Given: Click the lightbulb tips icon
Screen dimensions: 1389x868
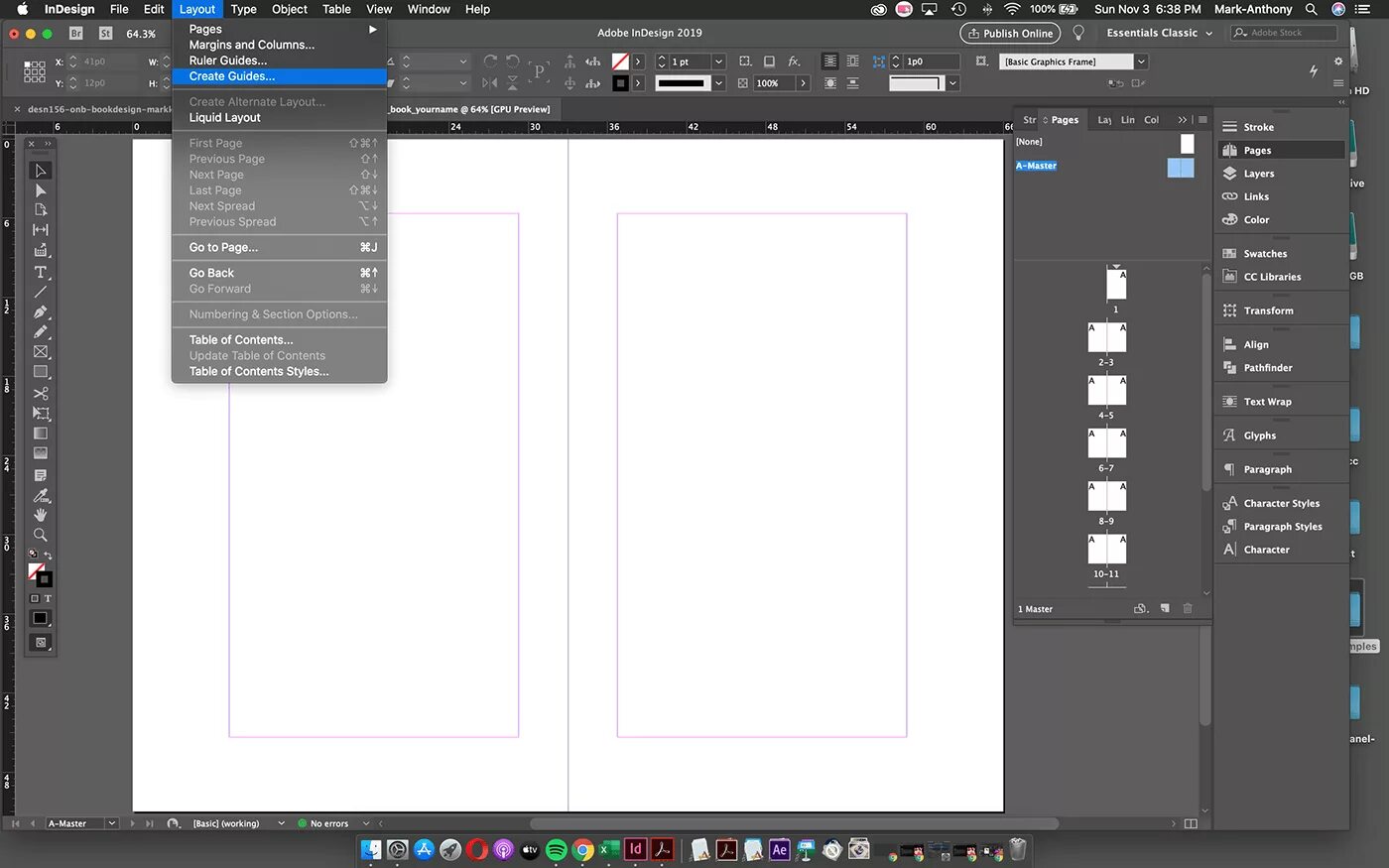Looking at the screenshot, I should [x=1078, y=33].
